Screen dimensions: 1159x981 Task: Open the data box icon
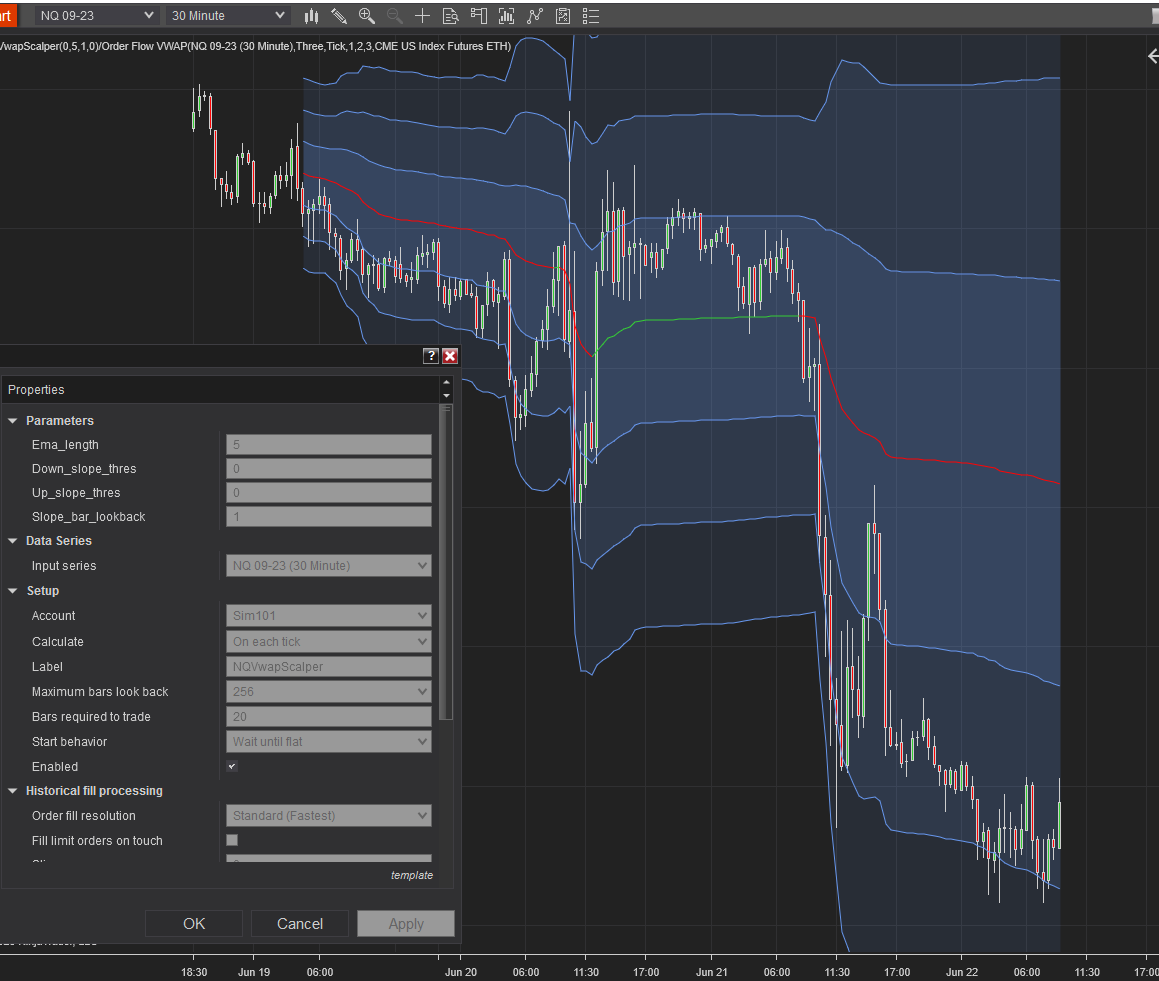pyautogui.click(x=450, y=16)
